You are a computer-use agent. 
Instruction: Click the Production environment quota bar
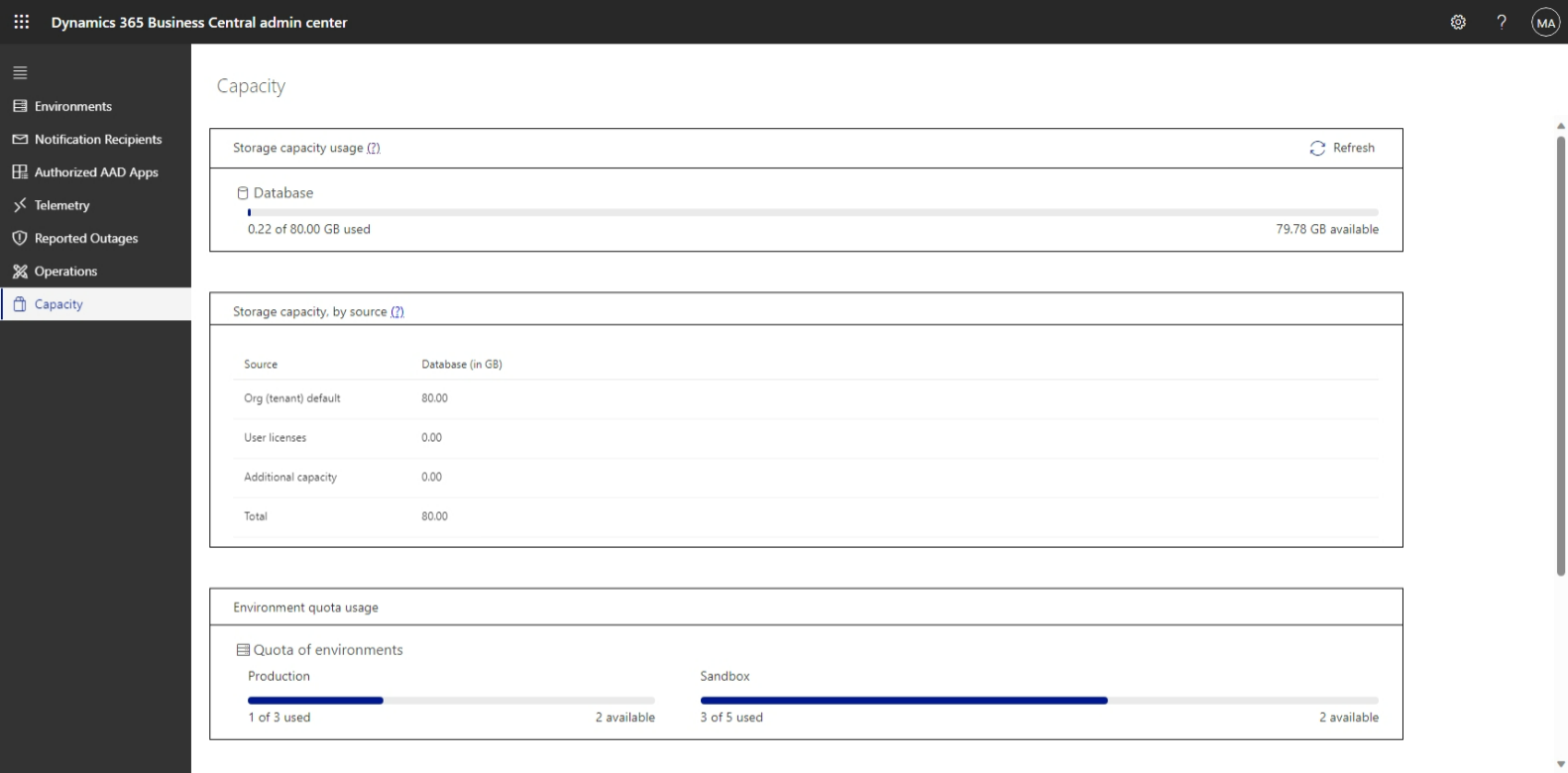click(x=451, y=701)
